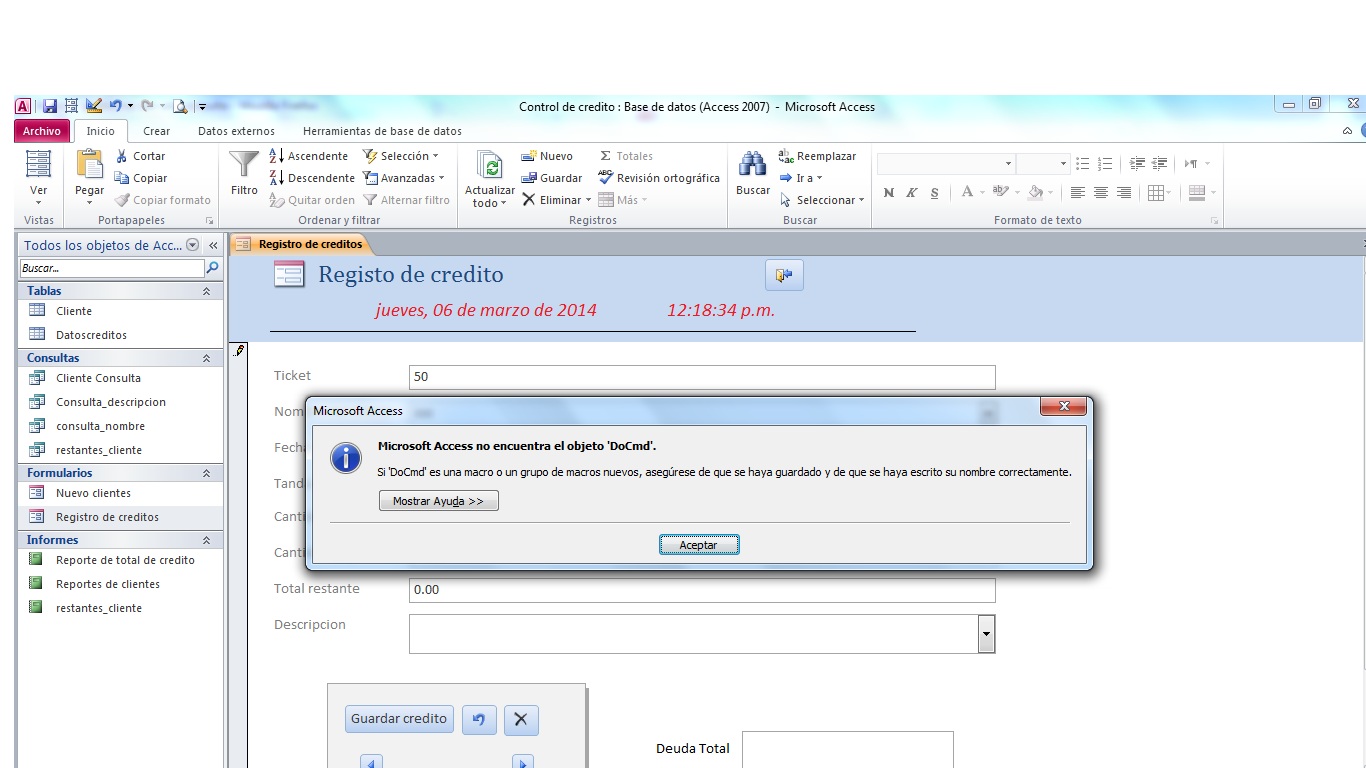This screenshot has width=1366, height=768.
Task: Toggle the numbered list button
Action: (1105, 164)
